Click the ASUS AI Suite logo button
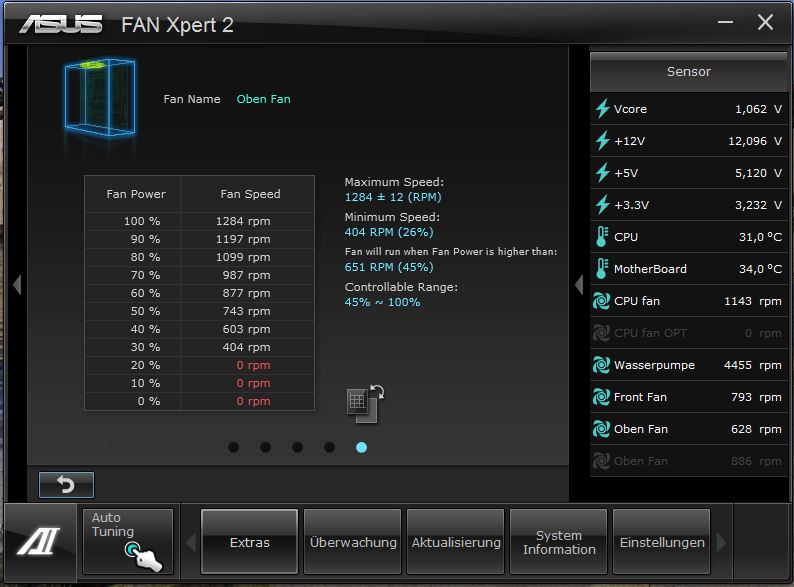 (x=39, y=541)
